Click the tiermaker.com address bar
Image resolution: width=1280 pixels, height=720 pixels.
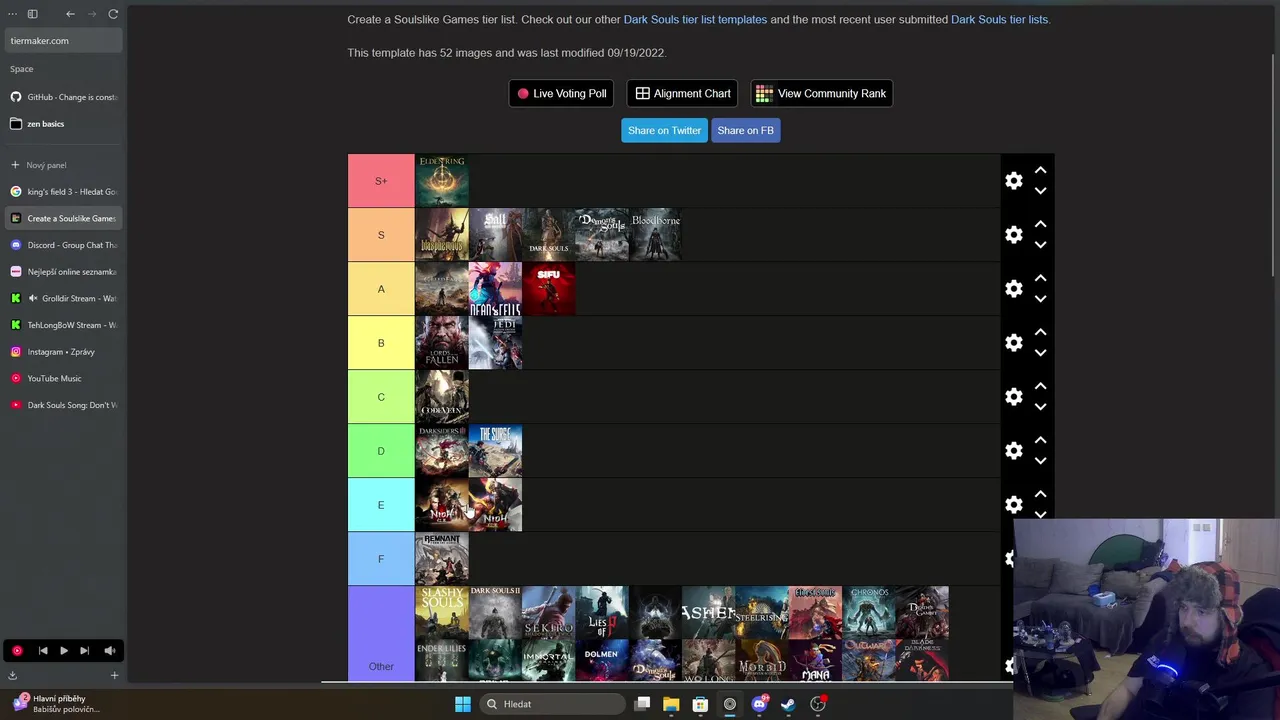point(63,41)
